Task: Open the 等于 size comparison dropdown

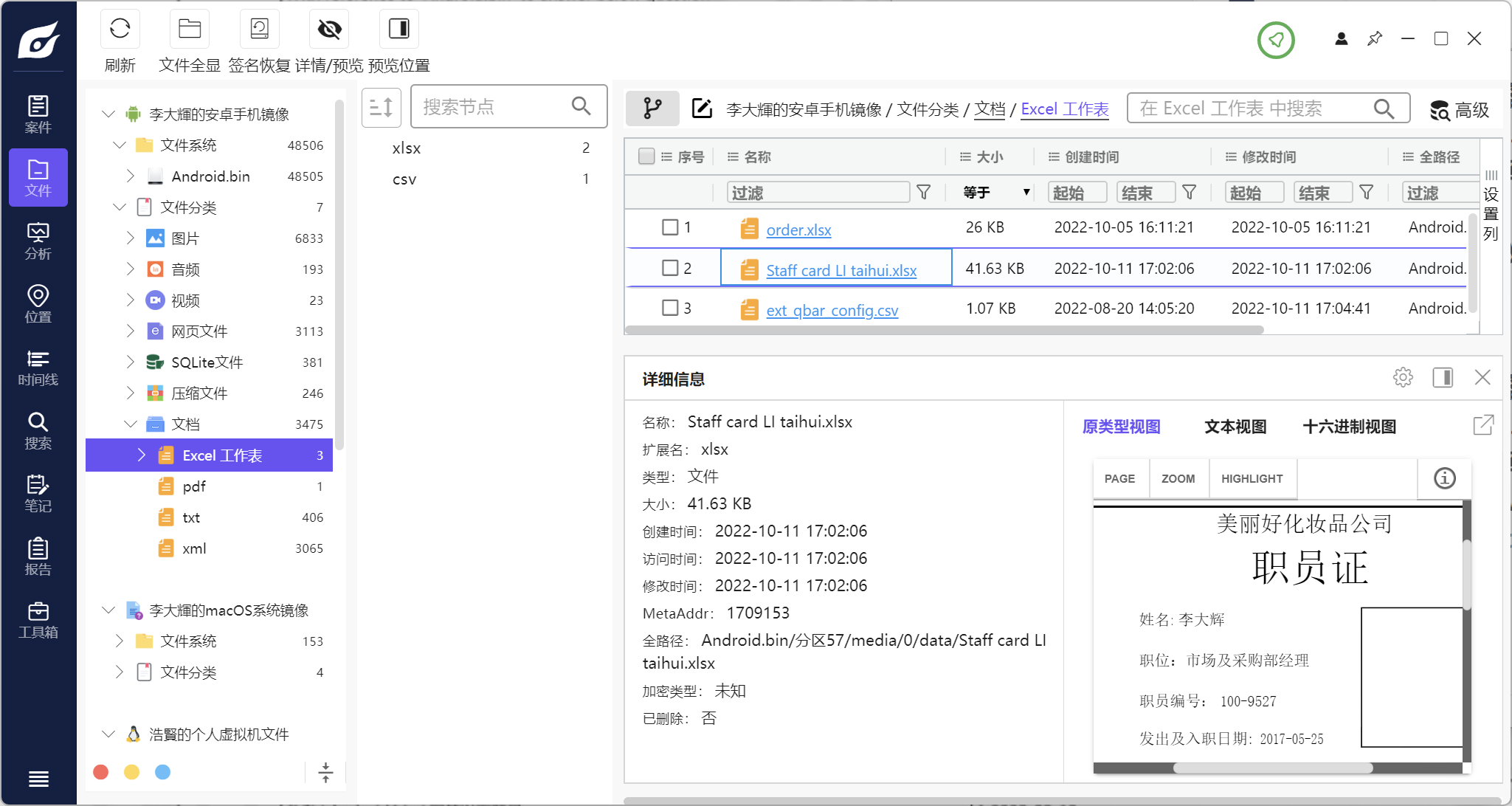Action: point(996,193)
